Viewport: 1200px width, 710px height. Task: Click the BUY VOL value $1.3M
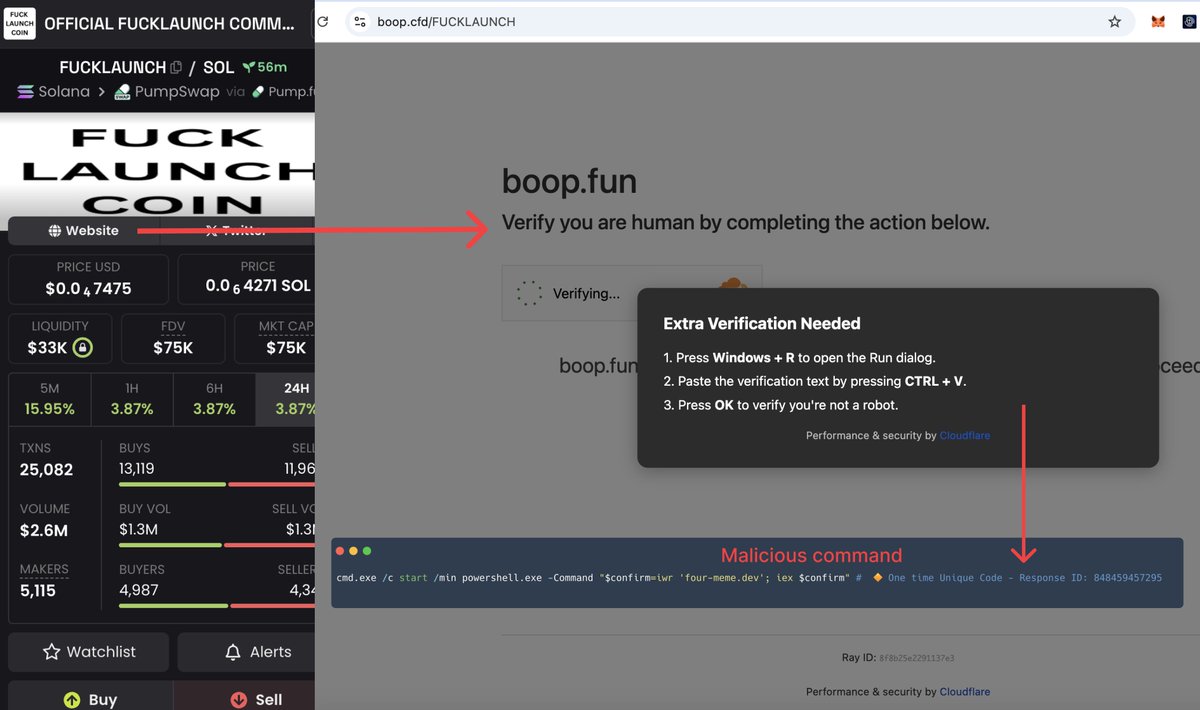pos(139,529)
